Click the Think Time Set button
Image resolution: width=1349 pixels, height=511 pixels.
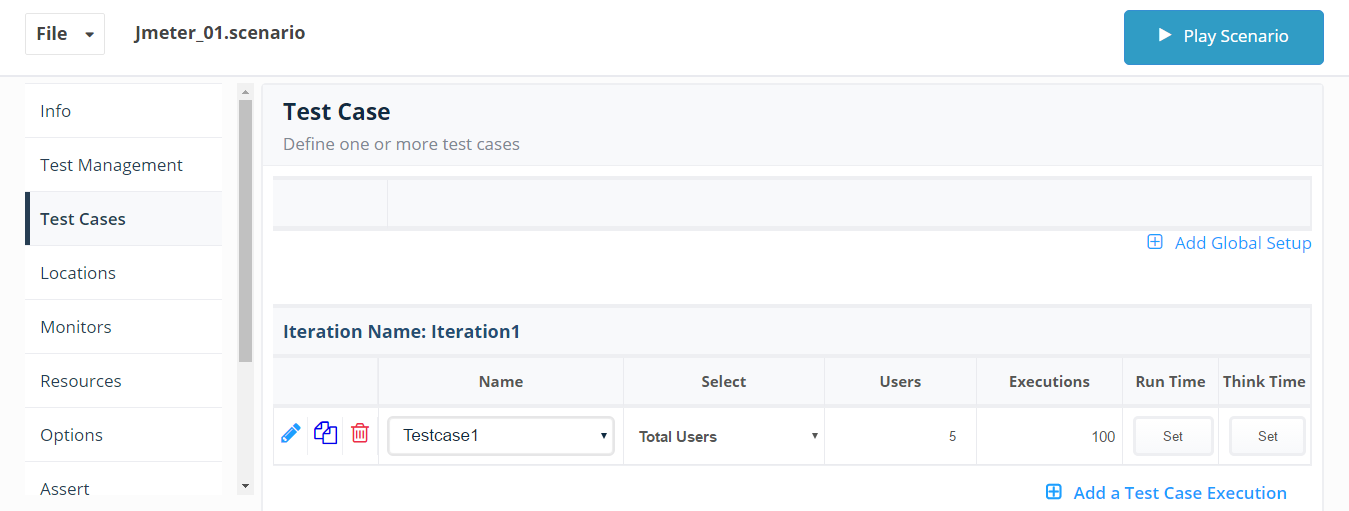(x=1268, y=436)
